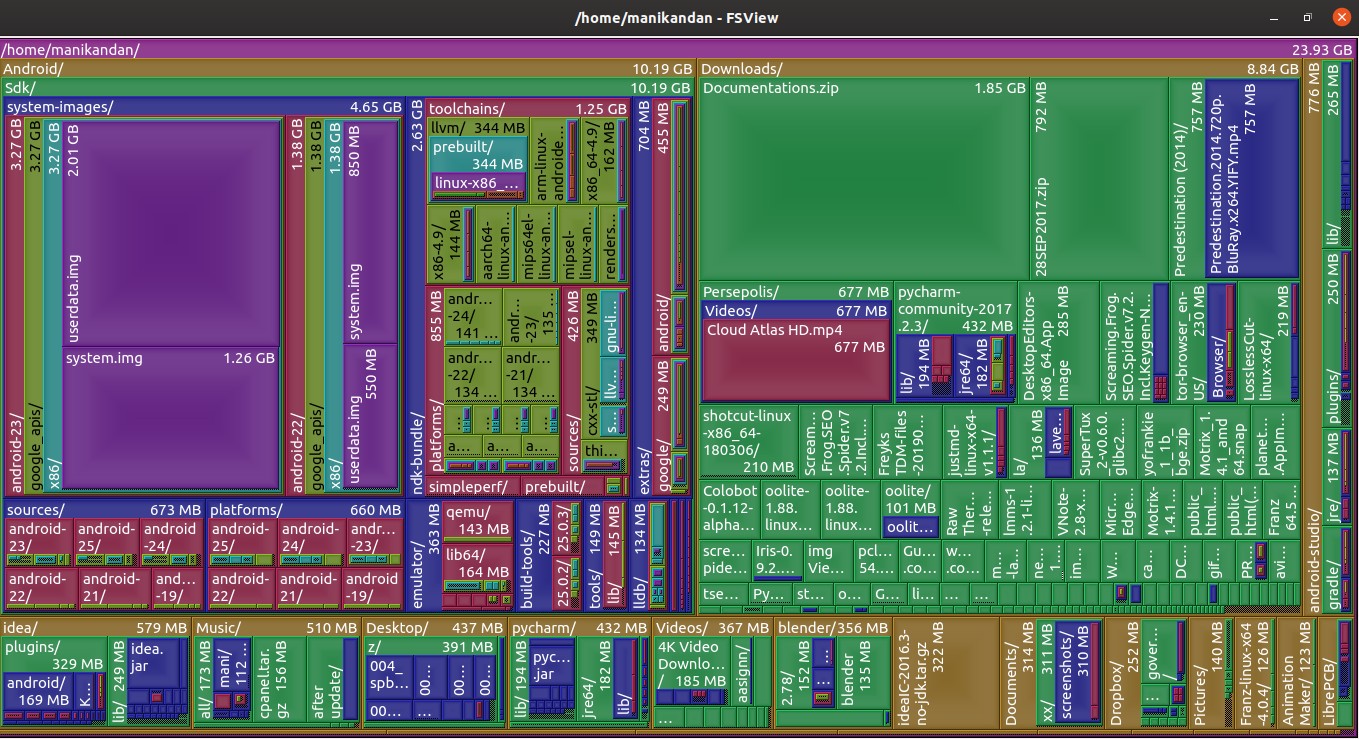Viewport: 1359px width, 739px height.
Task: Select the simpleperf/ folder block
Action: click(474, 487)
